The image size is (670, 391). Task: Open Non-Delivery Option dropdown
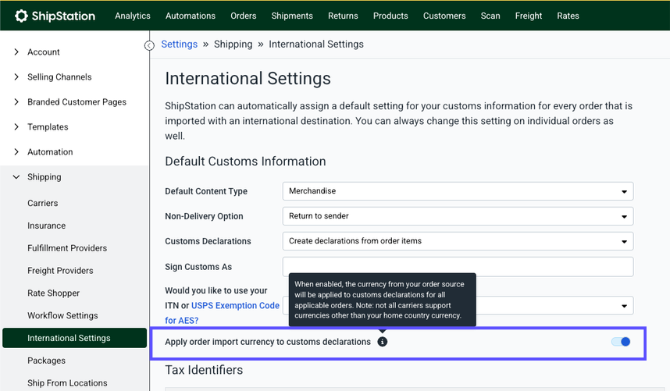[x=458, y=216]
